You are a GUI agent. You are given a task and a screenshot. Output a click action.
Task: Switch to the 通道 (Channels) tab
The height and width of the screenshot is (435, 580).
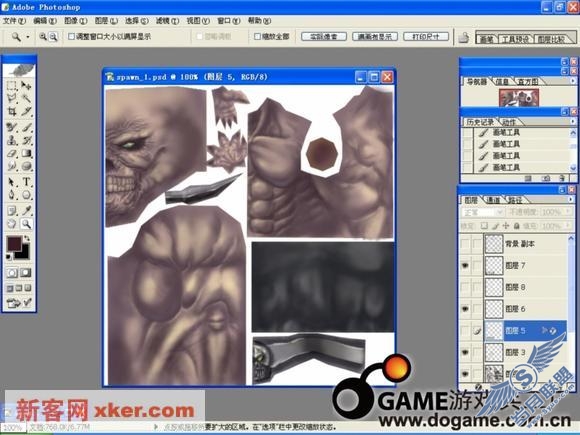pyautogui.click(x=492, y=200)
